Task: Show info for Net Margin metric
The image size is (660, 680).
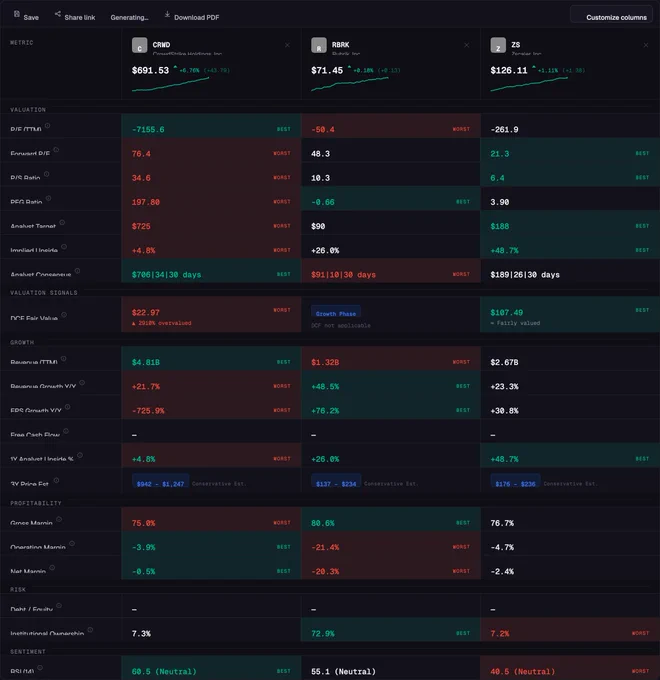Action: (x=52, y=568)
